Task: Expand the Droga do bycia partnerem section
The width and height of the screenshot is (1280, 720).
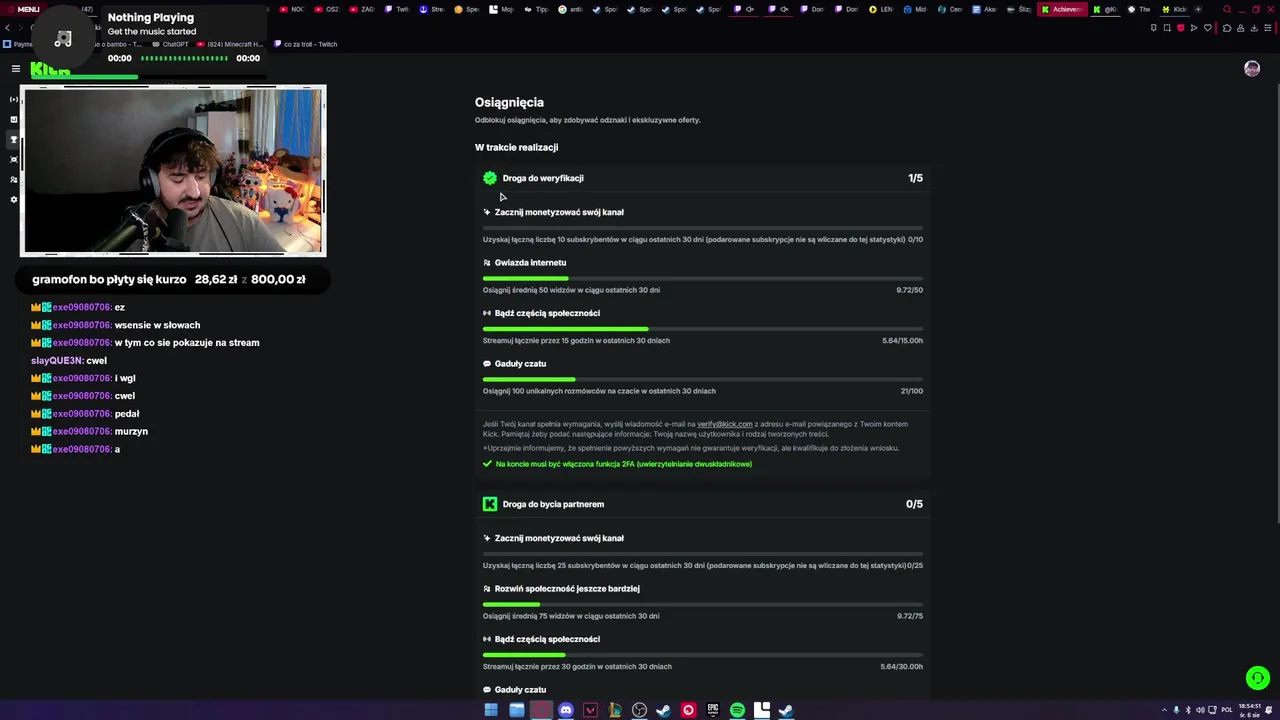Action: 703,504
